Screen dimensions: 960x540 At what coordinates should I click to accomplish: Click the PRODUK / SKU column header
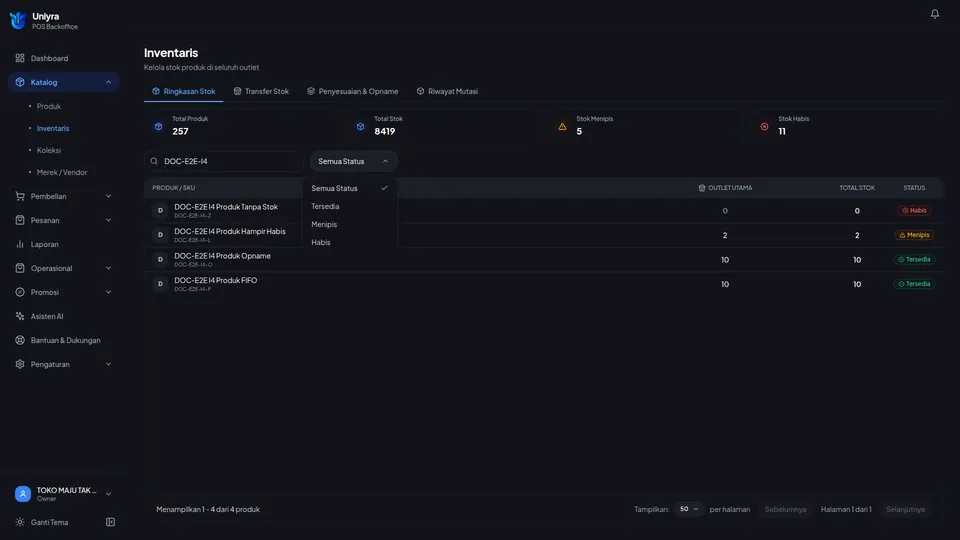174,188
